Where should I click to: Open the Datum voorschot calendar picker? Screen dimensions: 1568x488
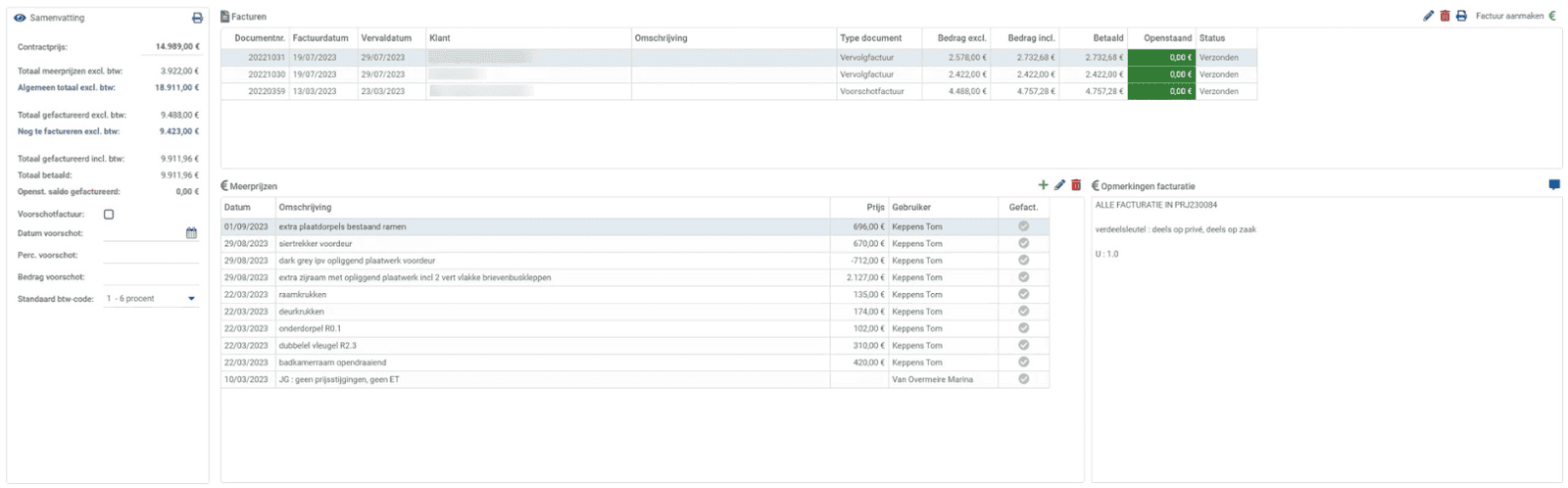pyautogui.click(x=191, y=233)
